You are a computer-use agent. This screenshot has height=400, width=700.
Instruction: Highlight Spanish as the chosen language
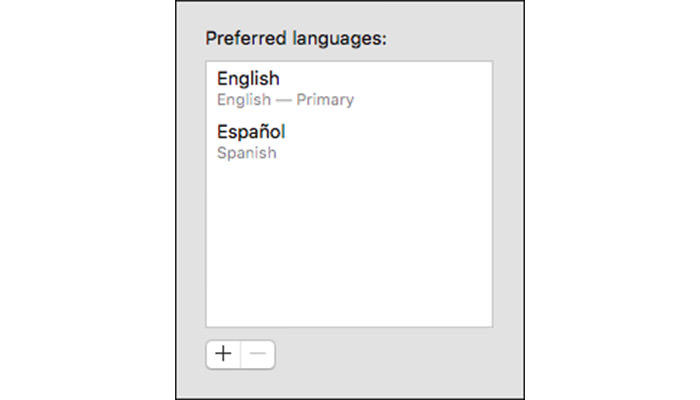[x=349, y=142]
